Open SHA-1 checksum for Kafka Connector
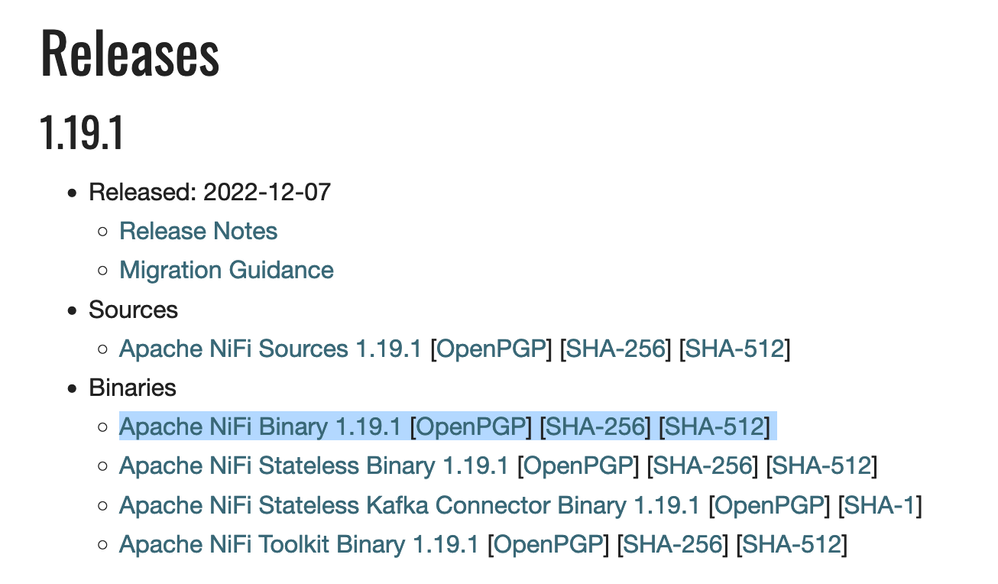 pyautogui.click(x=880, y=506)
